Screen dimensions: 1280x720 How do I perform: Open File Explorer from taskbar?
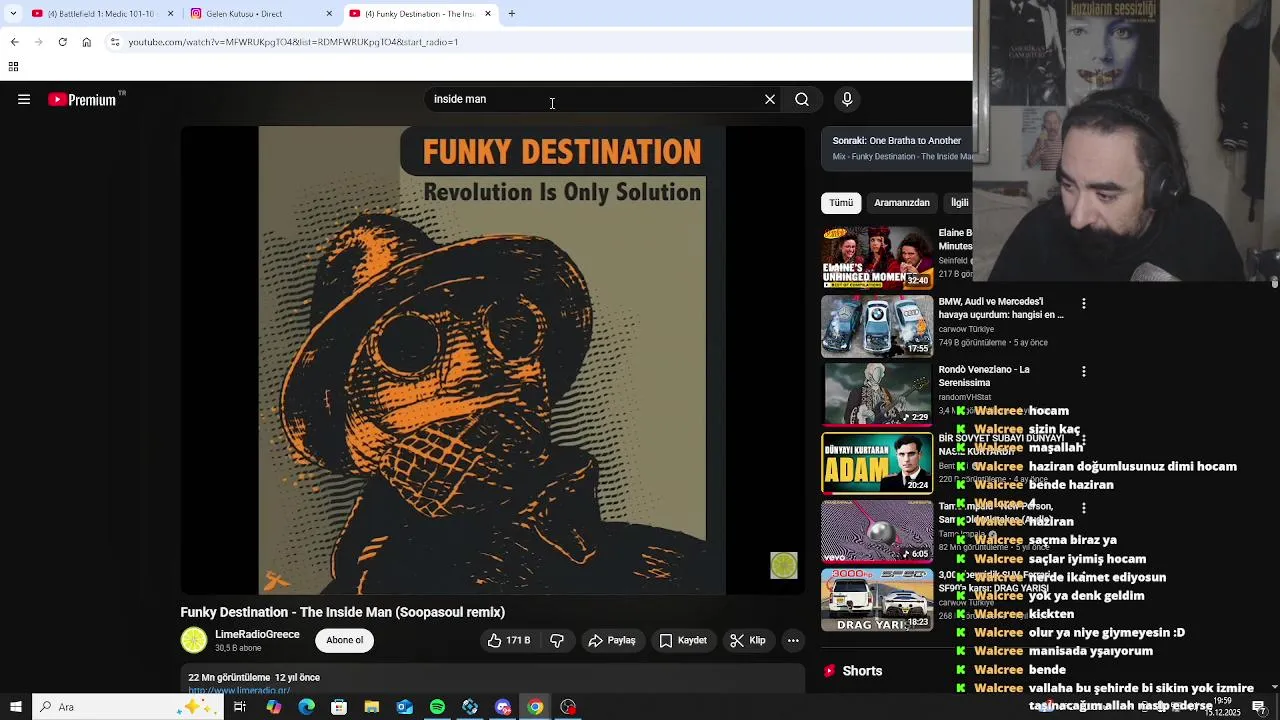pos(371,707)
